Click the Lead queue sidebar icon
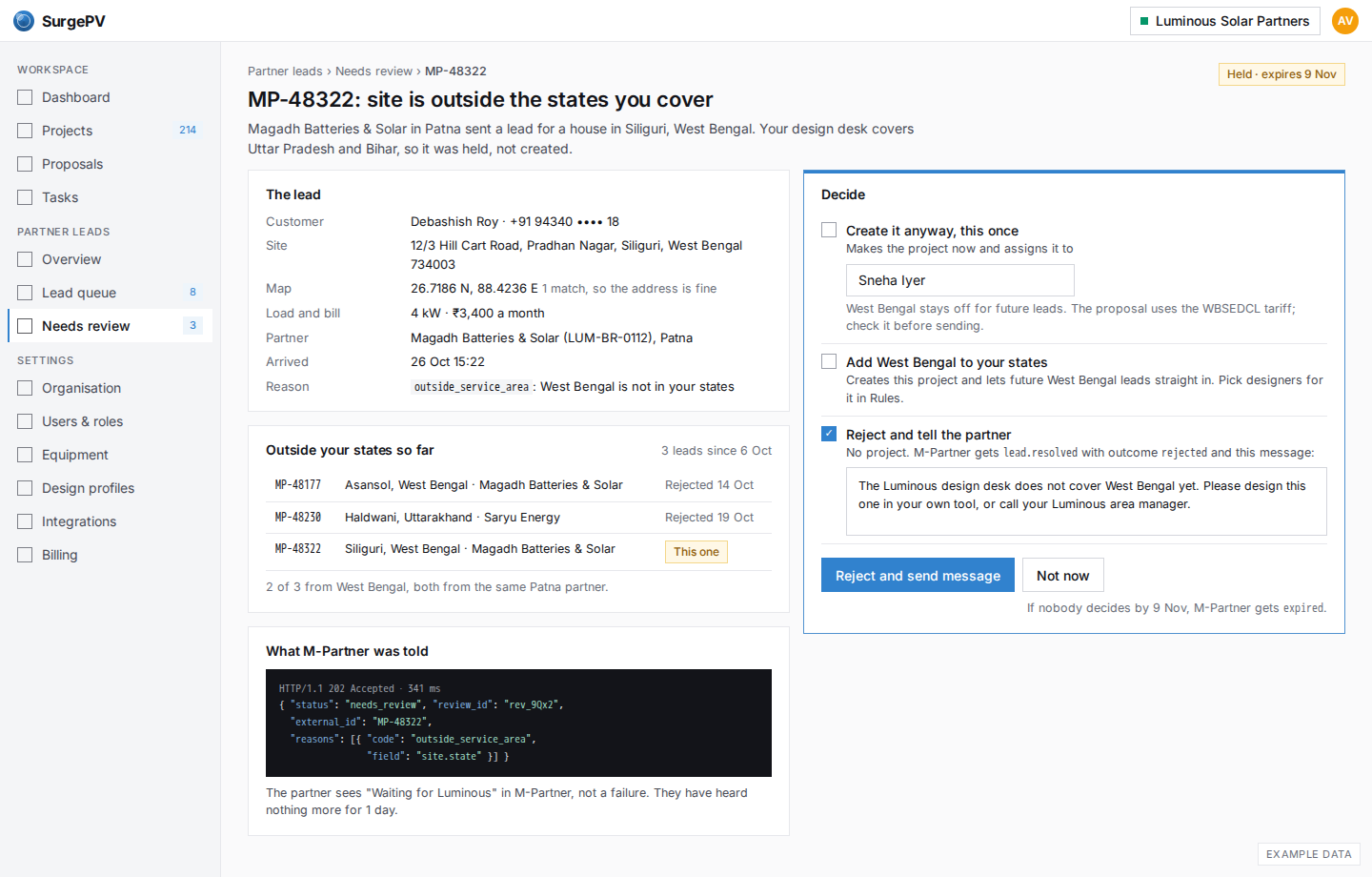Viewport: 1372px width, 877px height. [x=25, y=293]
